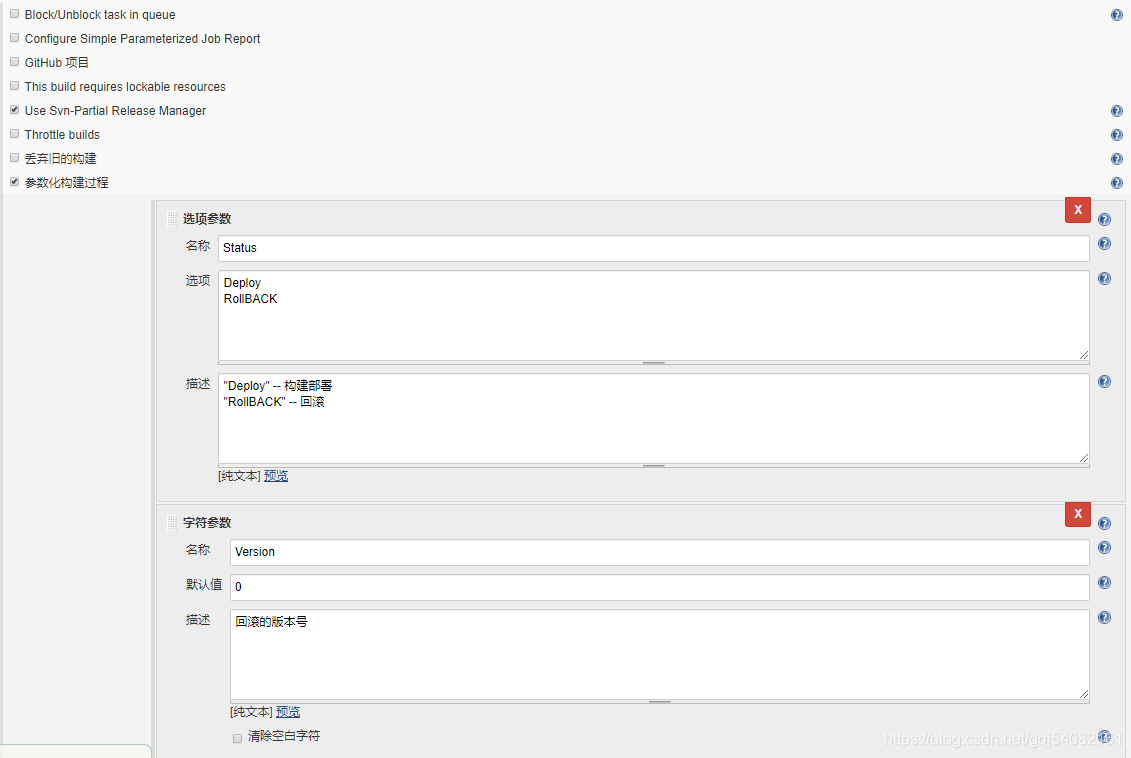1131x758 pixels.
Task: Open help icon for 默认值 field
Action: click(1104, 582)
